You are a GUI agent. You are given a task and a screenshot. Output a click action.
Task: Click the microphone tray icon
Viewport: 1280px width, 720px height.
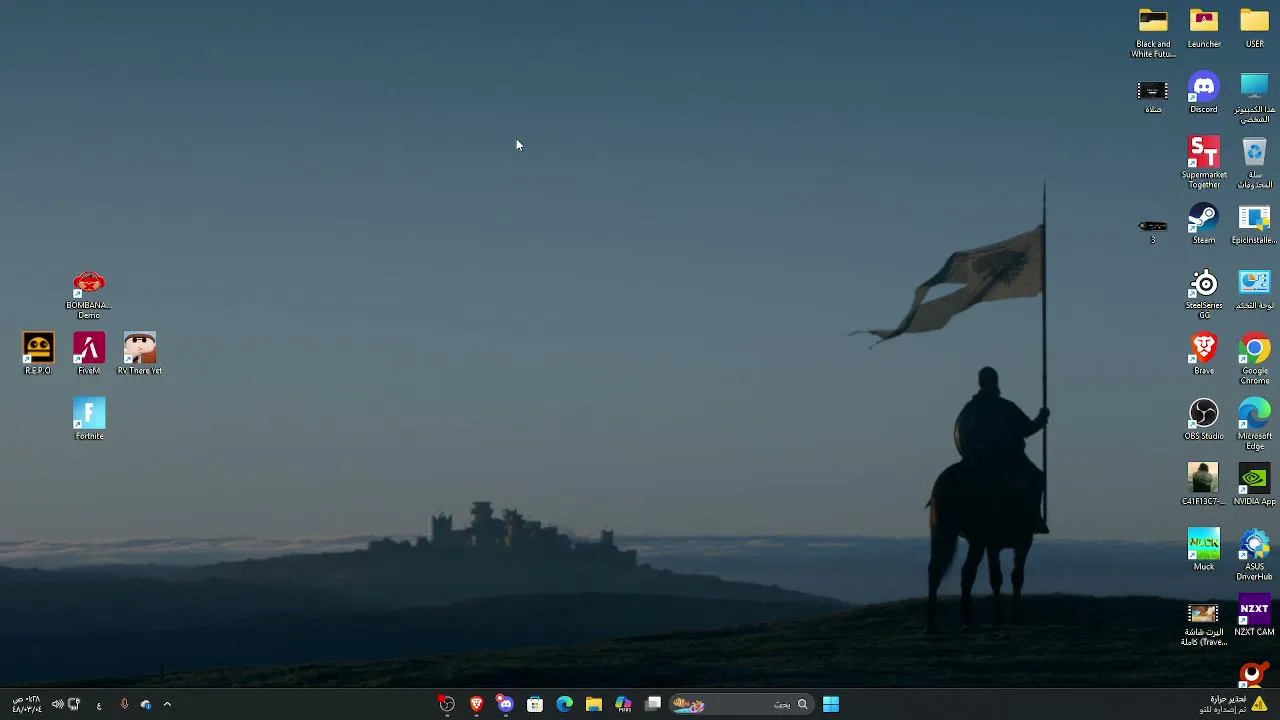tap(124, 704)
